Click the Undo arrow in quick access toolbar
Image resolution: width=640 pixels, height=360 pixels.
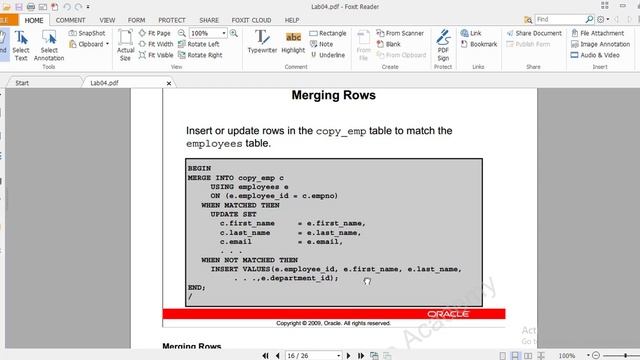67,7
